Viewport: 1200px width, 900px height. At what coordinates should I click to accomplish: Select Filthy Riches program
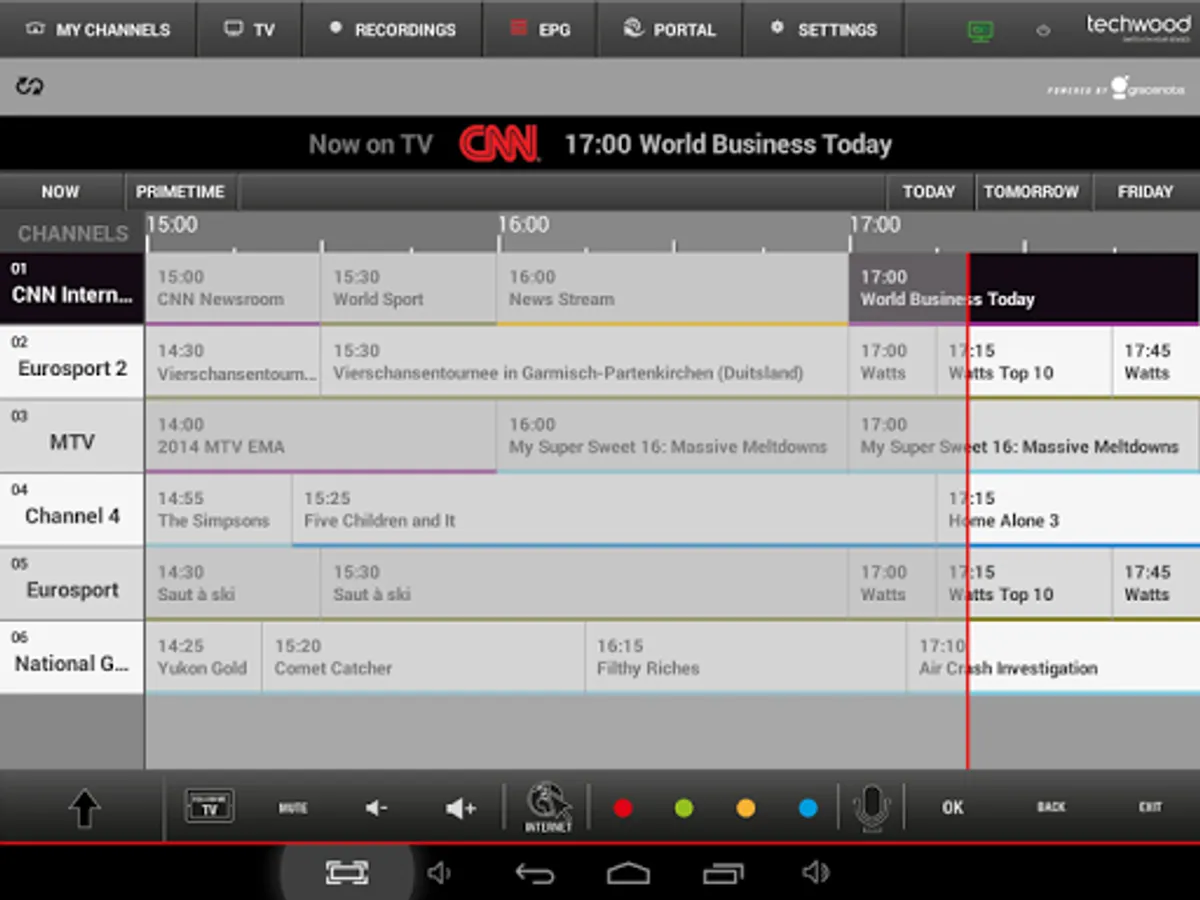click(746, 657)
